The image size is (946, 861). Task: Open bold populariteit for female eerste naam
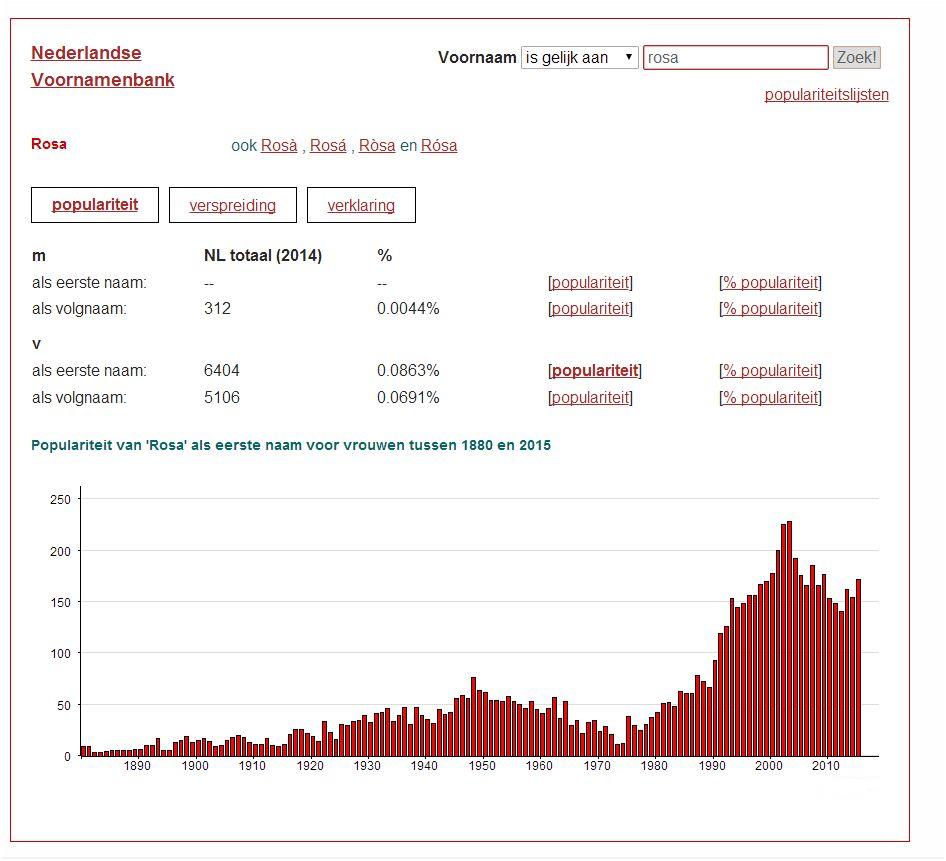(x=594, y=371)
